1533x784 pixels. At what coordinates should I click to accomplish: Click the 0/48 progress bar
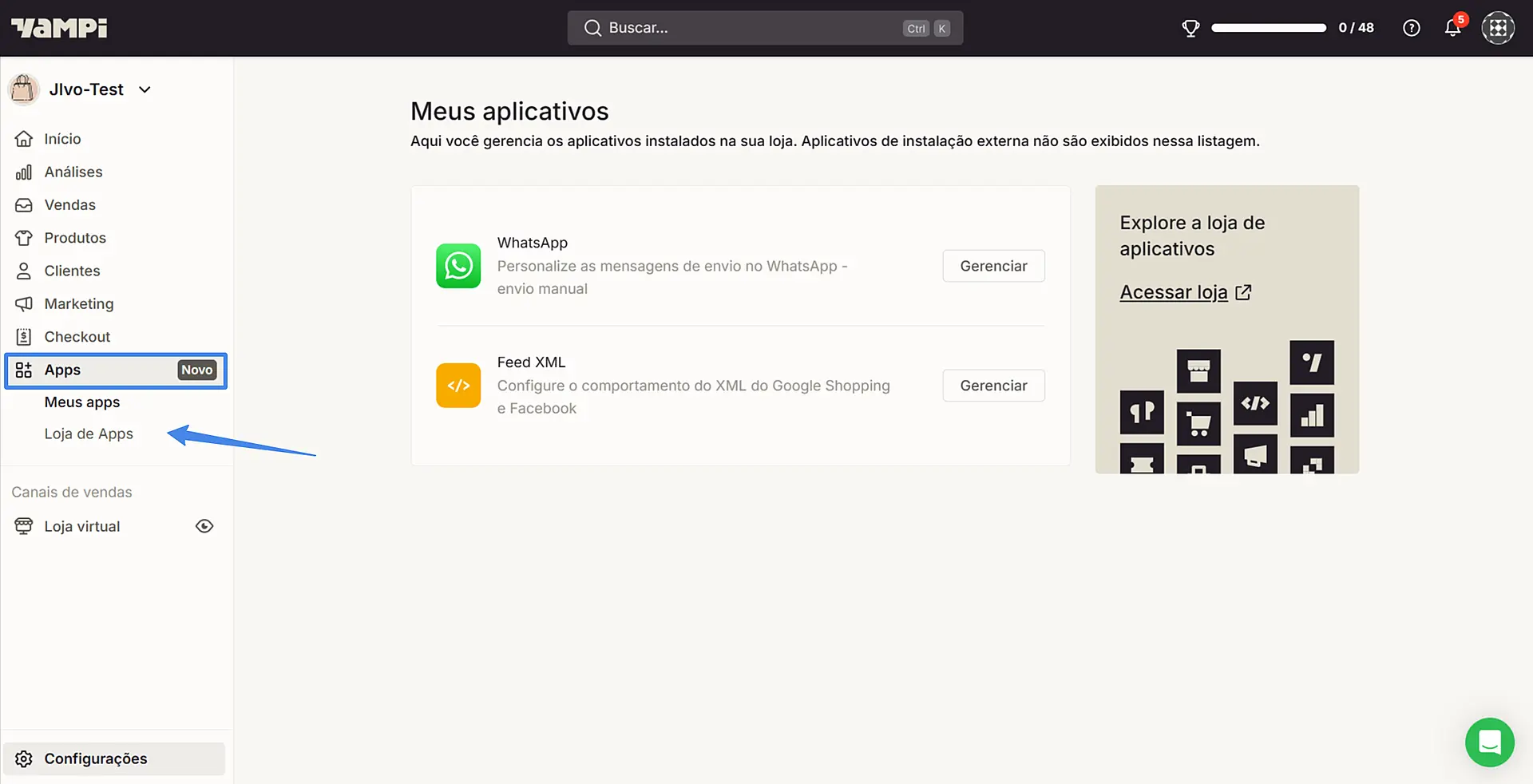1269,28
